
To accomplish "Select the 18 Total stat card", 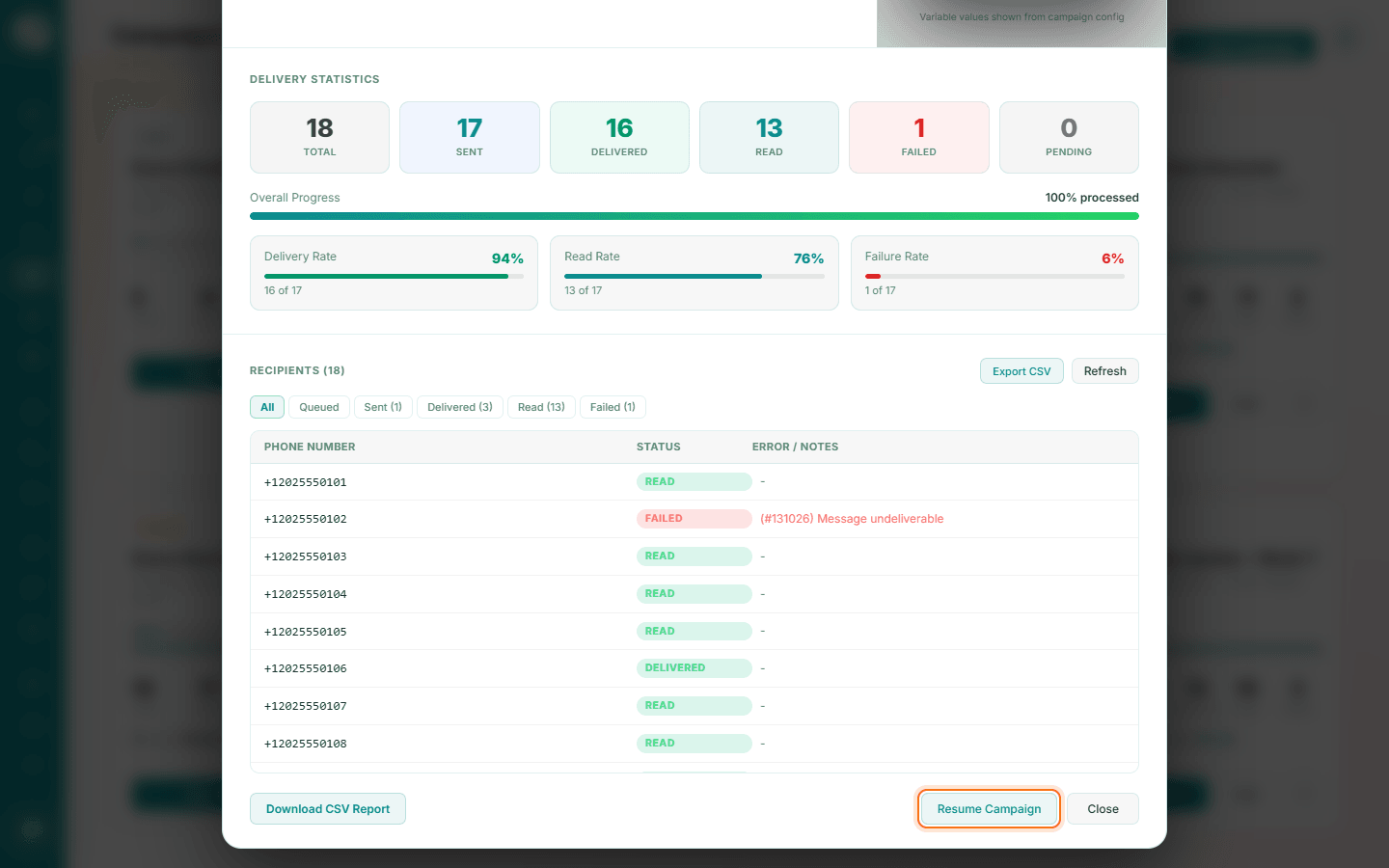I will pyautogui.click(x=319, y=138).
